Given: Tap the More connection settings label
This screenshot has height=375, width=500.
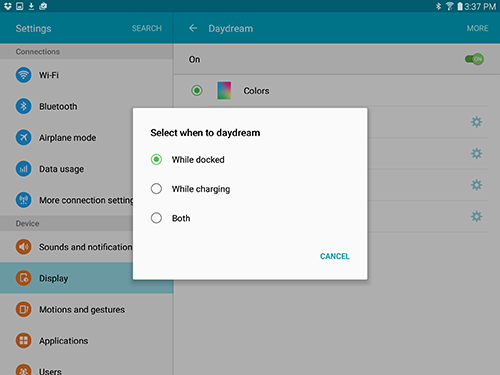Looking at the screenshot, I should [86, 200].
